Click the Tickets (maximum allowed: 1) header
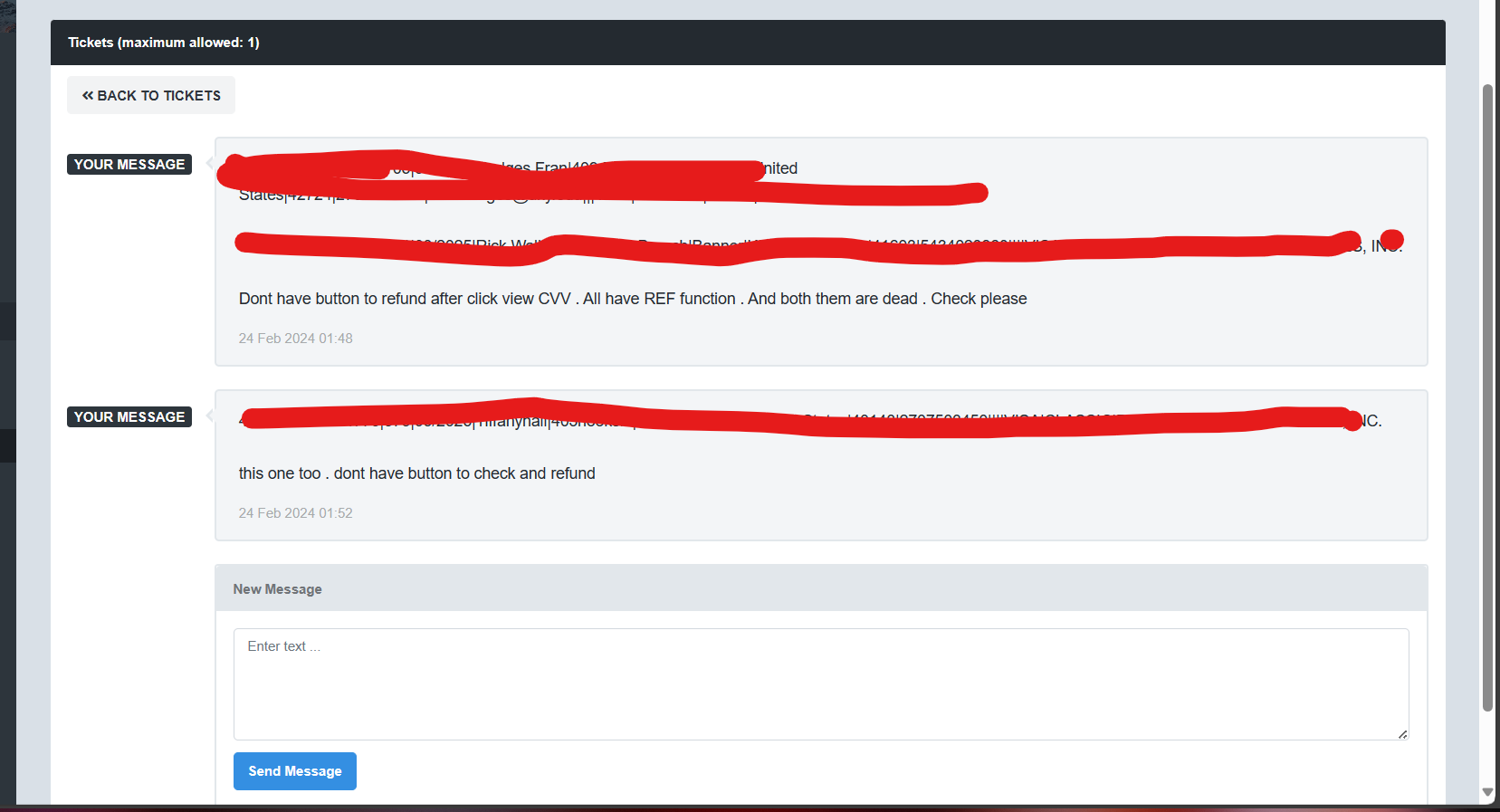 pyautogui.click(x=164, y=43)
